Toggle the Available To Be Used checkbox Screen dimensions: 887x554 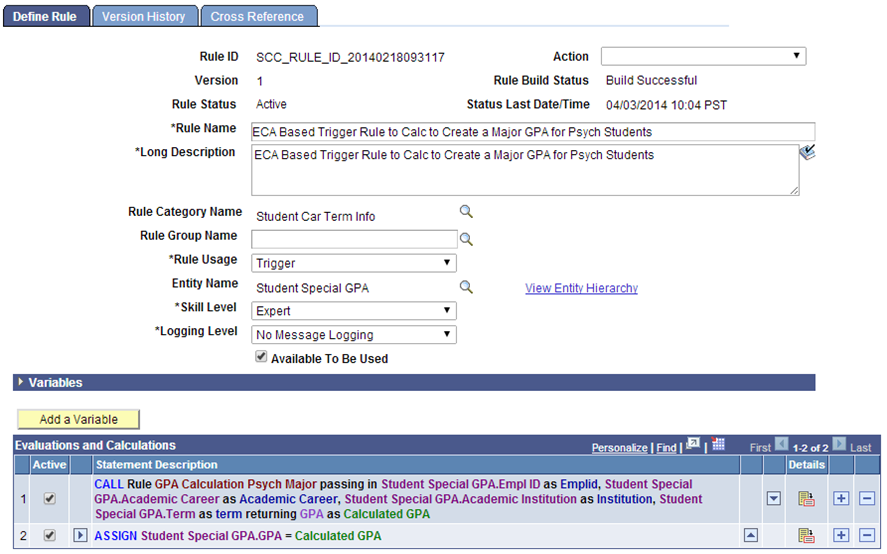[x=261, y=357]
